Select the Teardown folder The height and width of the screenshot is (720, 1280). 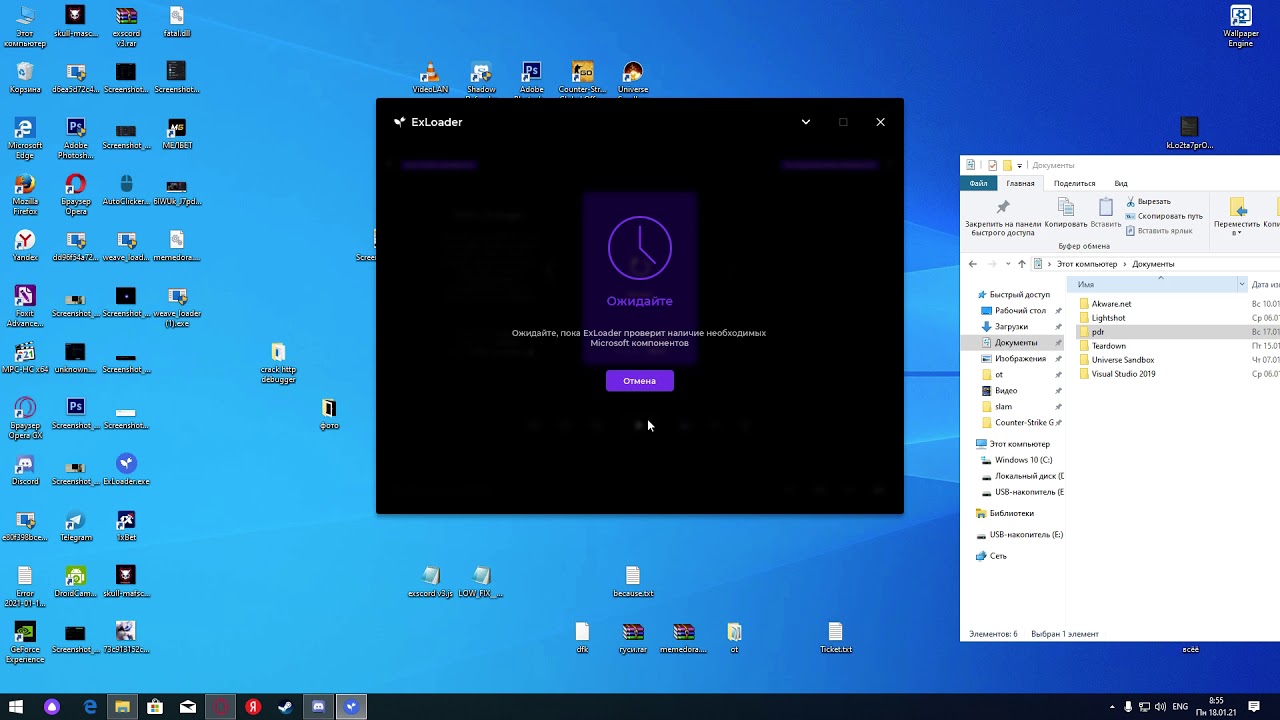pos(1102,346)
